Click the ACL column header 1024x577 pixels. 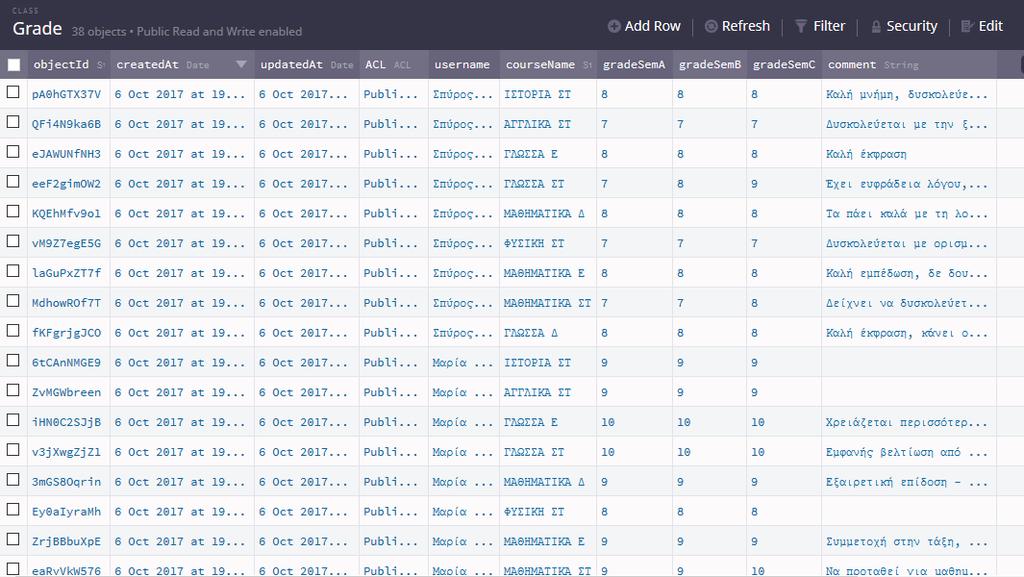(393, 65)
